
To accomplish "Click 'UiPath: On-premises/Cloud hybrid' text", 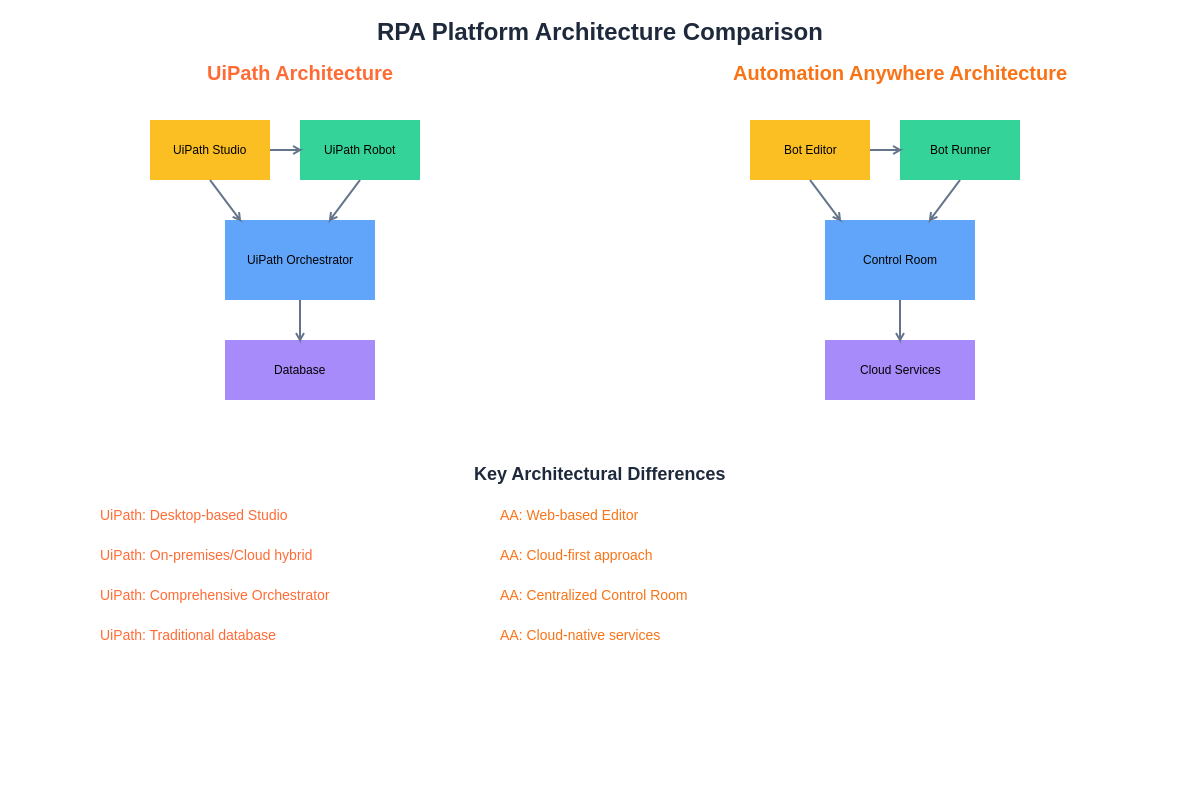I will pos(206,555).
